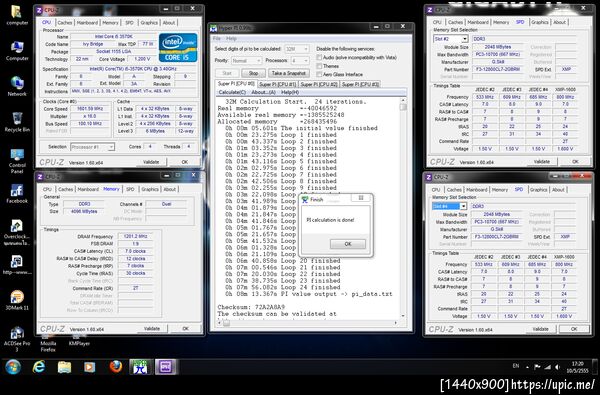600x395 pixels.
Task: Click the volume icon in system tray
Action: (x=558, y=367)
